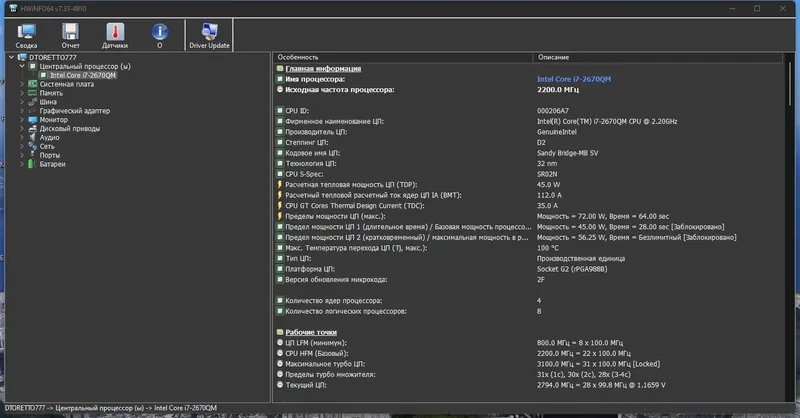Click the Память memory icon
The width and height of the screenshot is (800, 418).
pos(33,93)
